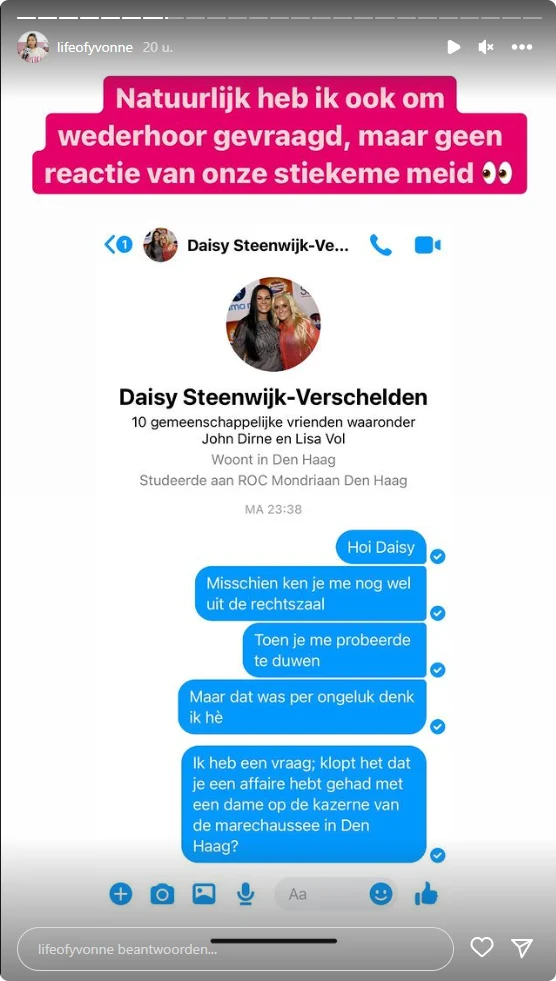This screenshot has width=556, height=981.
Task: Start a voice call with Daisy
Action: [380, 245]
